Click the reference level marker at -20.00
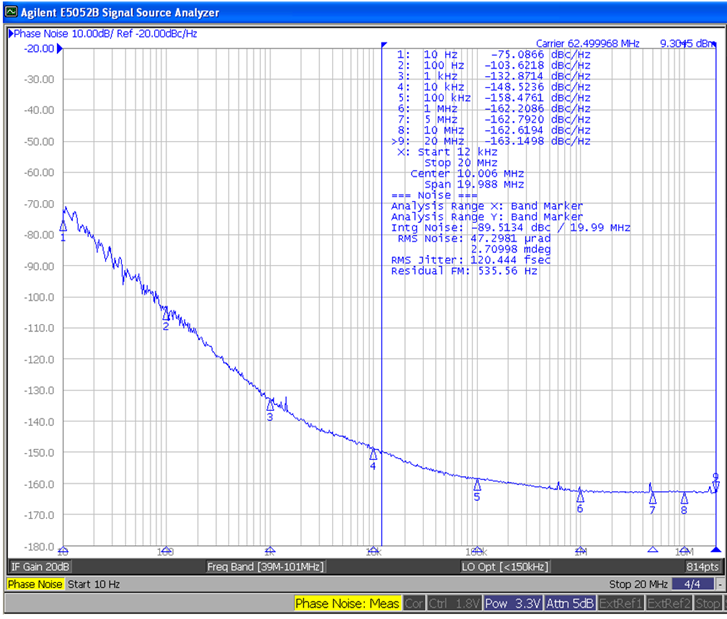 pyautogui.click(x=62, y=49)
